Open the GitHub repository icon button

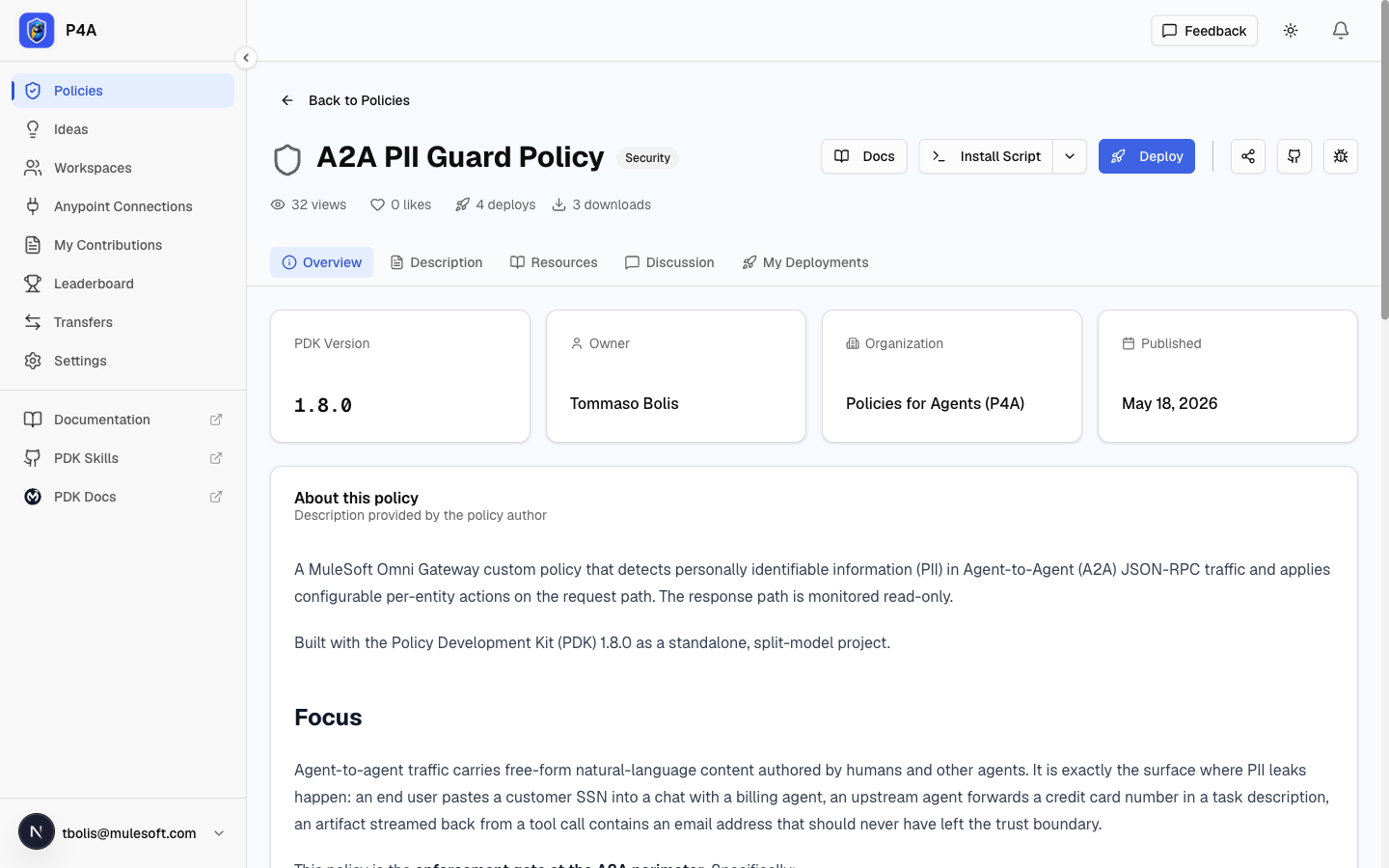coord(1294,156)
